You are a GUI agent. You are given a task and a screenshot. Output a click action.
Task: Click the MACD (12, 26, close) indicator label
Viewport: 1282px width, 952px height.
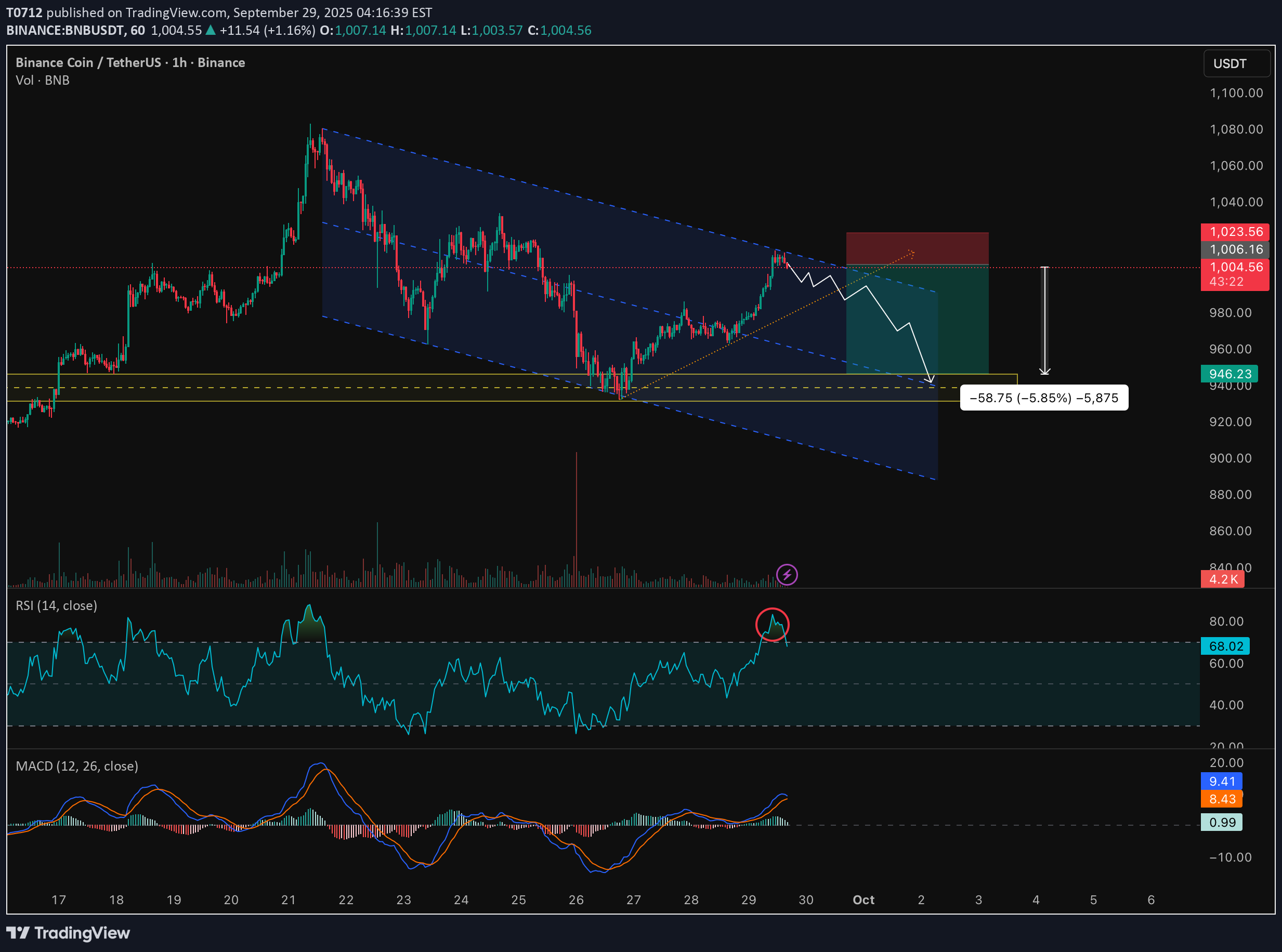click(76, 766)
